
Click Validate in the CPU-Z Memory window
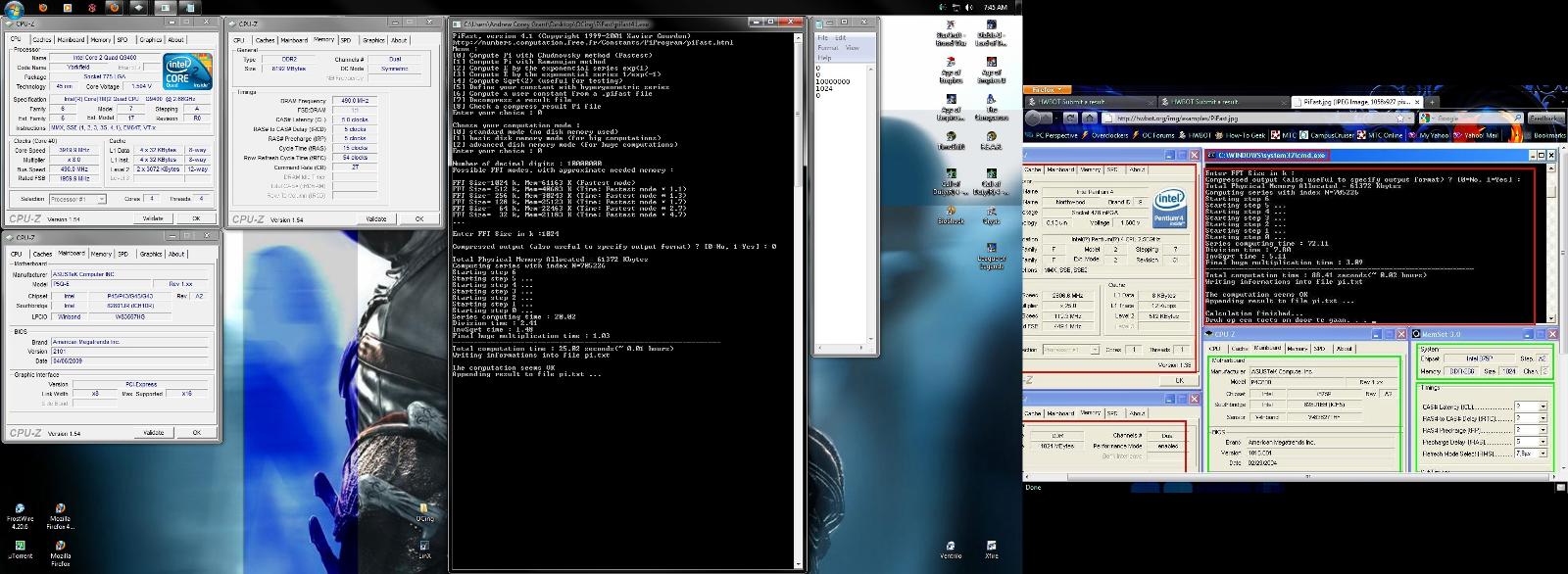coord(375,218)
